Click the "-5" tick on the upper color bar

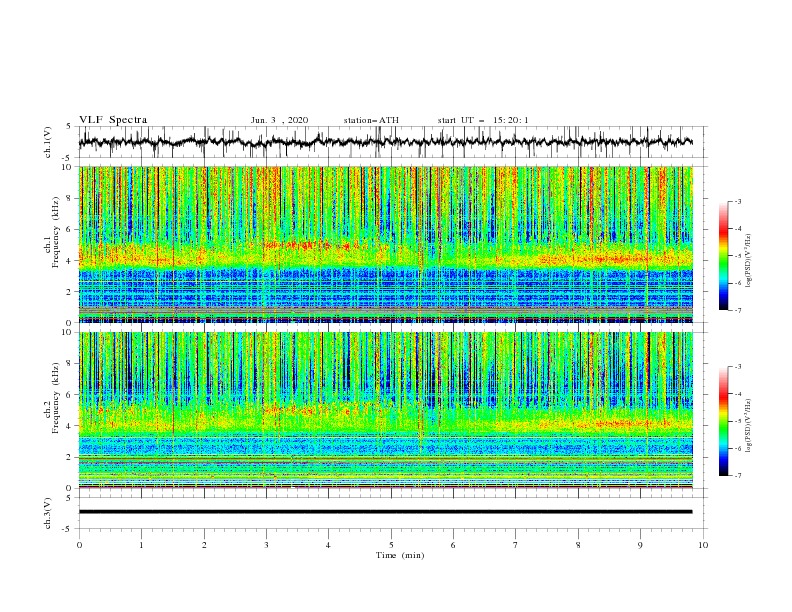coord(737,256)
